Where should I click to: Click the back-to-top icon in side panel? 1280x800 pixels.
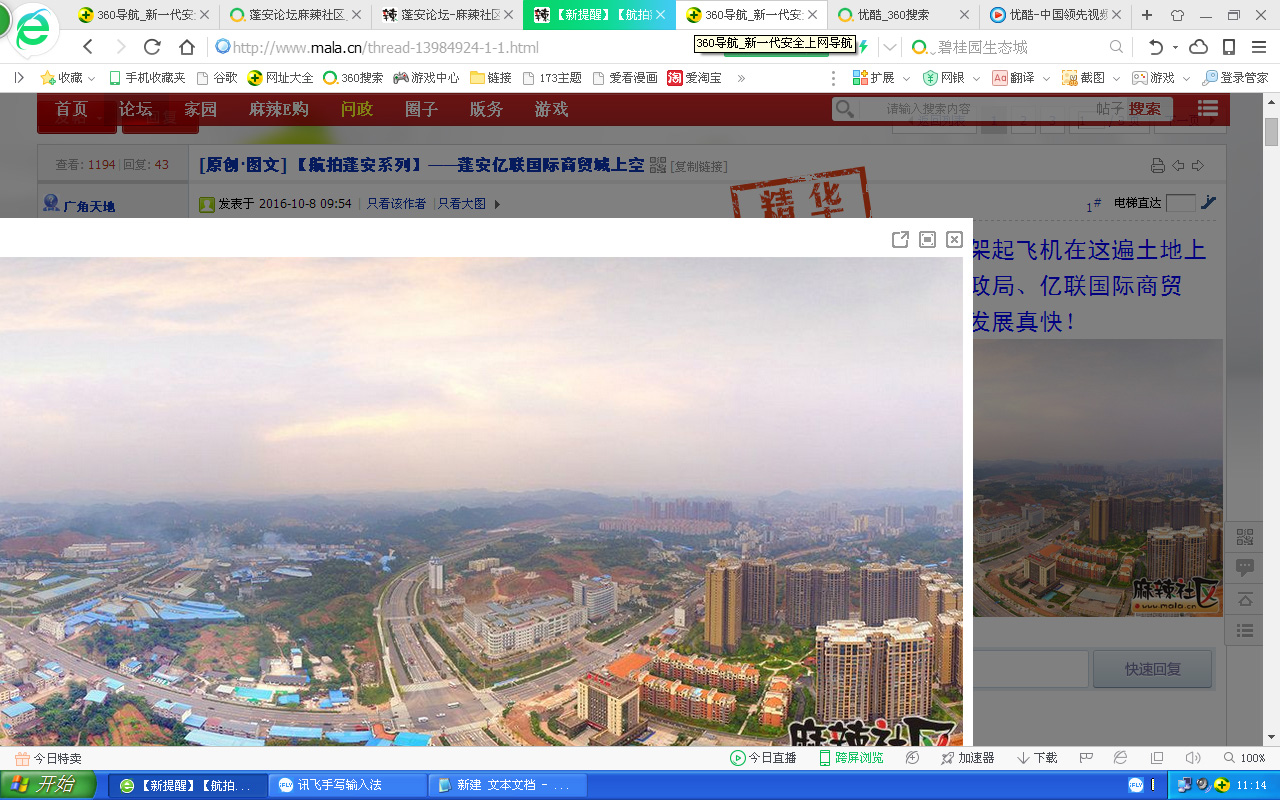click(1245, 599)
